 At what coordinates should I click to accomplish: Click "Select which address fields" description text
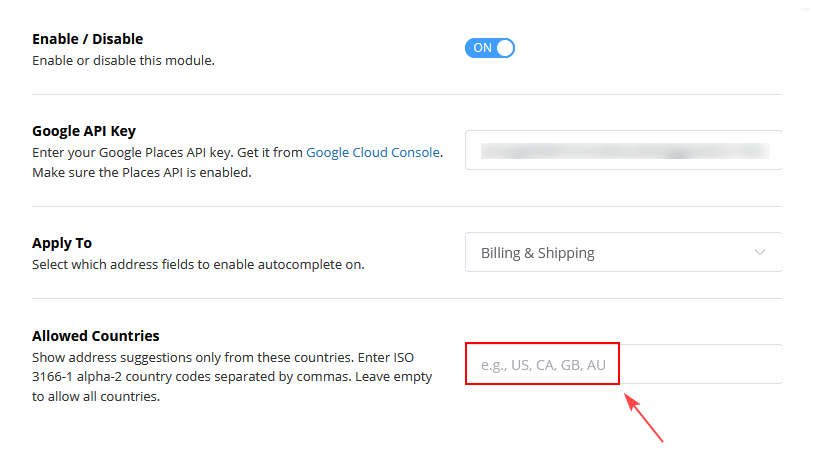click(x=198, y=265)
